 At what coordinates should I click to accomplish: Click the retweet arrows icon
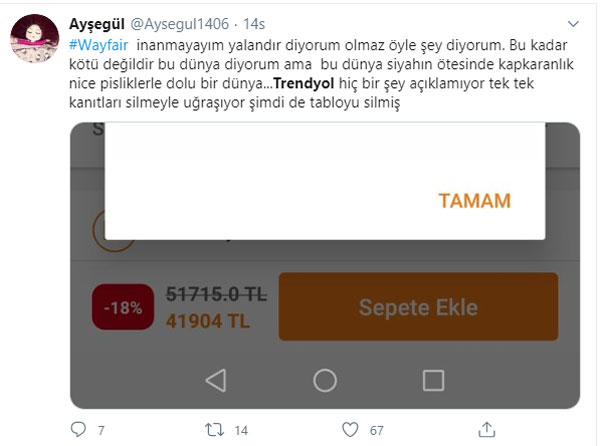click(x=214, y=430)
